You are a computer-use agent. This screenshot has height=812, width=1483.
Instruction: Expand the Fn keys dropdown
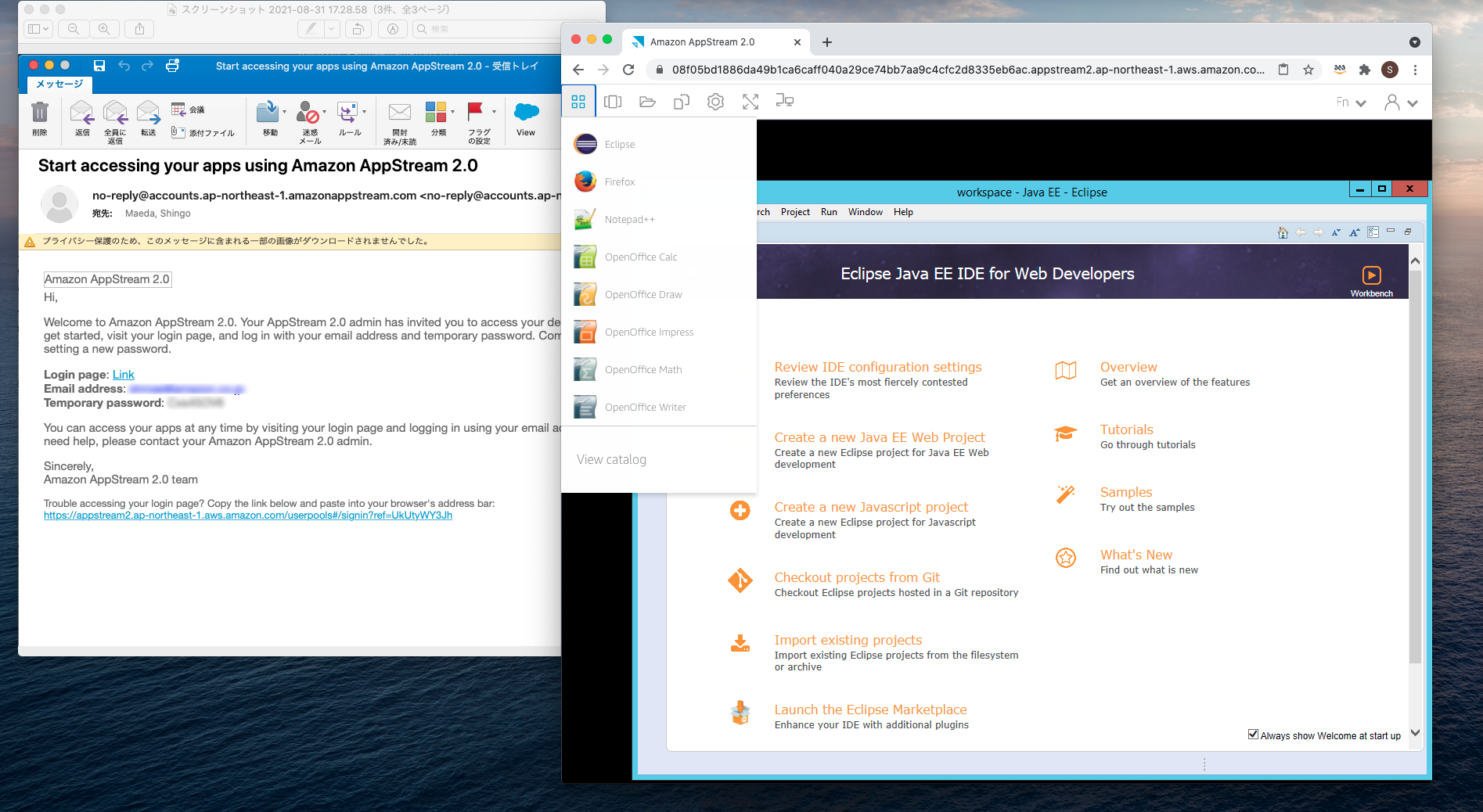(x=1351, y=102)
